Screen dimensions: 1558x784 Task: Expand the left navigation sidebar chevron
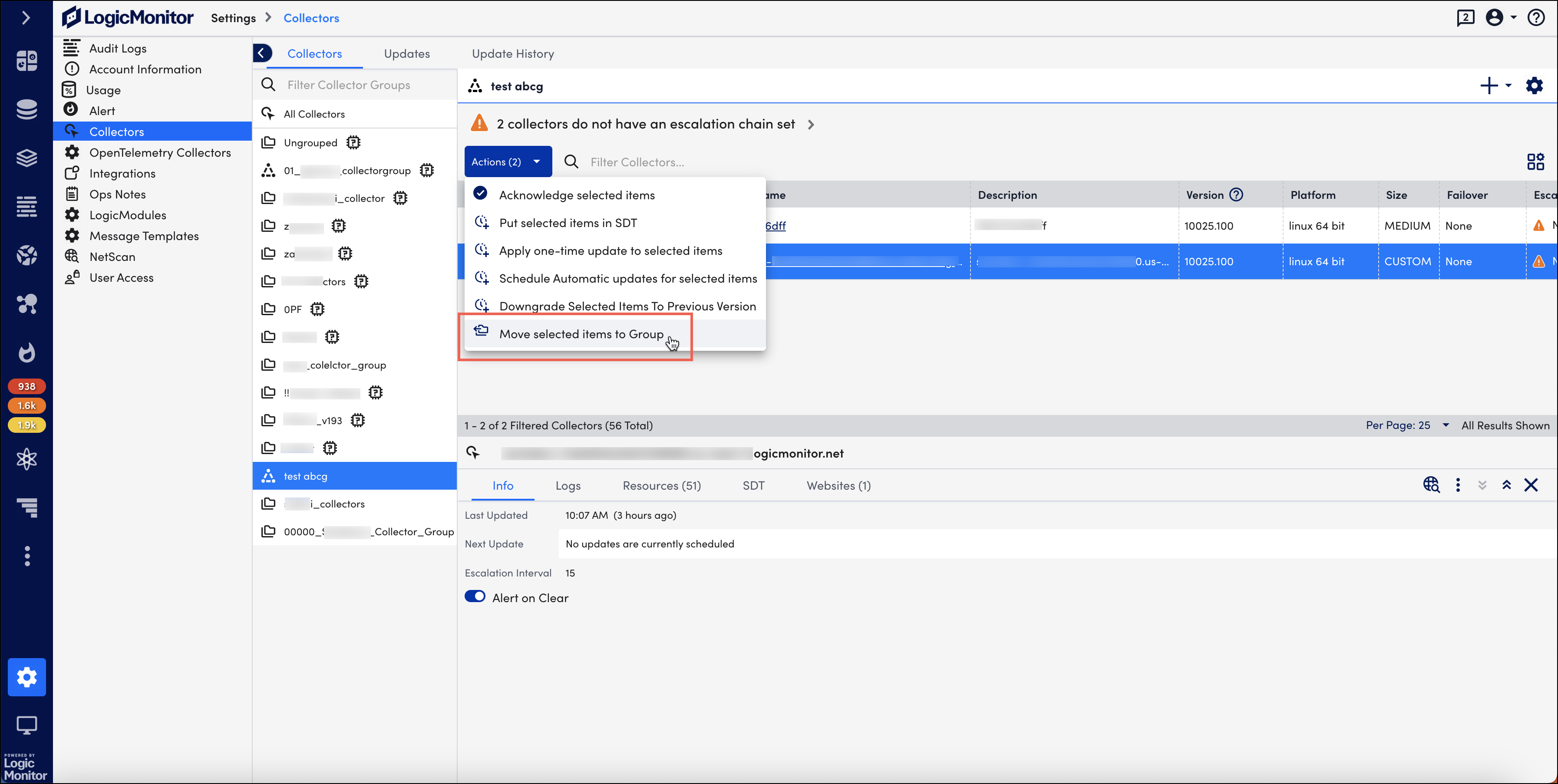click(x=26, y=17)
